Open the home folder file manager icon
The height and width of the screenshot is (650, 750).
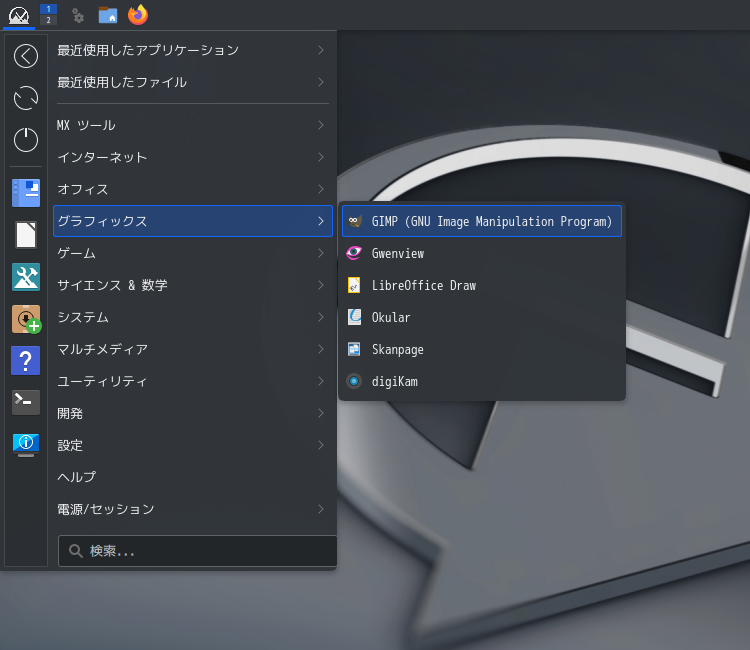[x=108, y=15]
